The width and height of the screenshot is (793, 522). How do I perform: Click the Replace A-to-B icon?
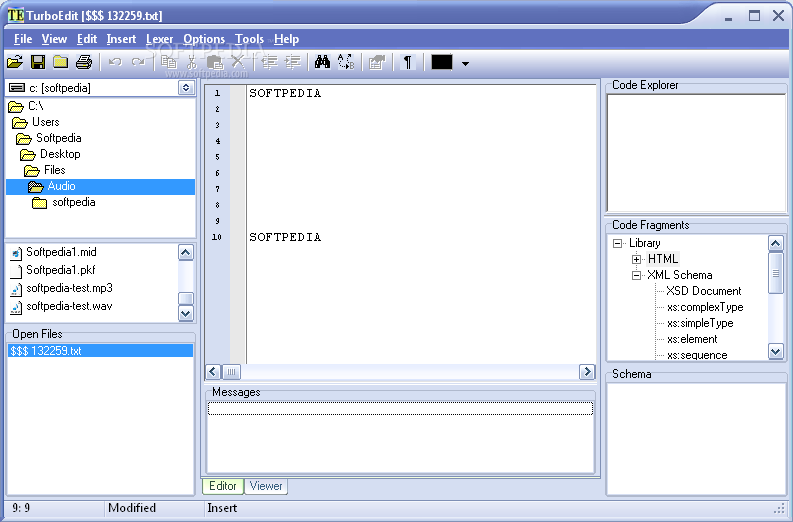click(x=346, y=62)
